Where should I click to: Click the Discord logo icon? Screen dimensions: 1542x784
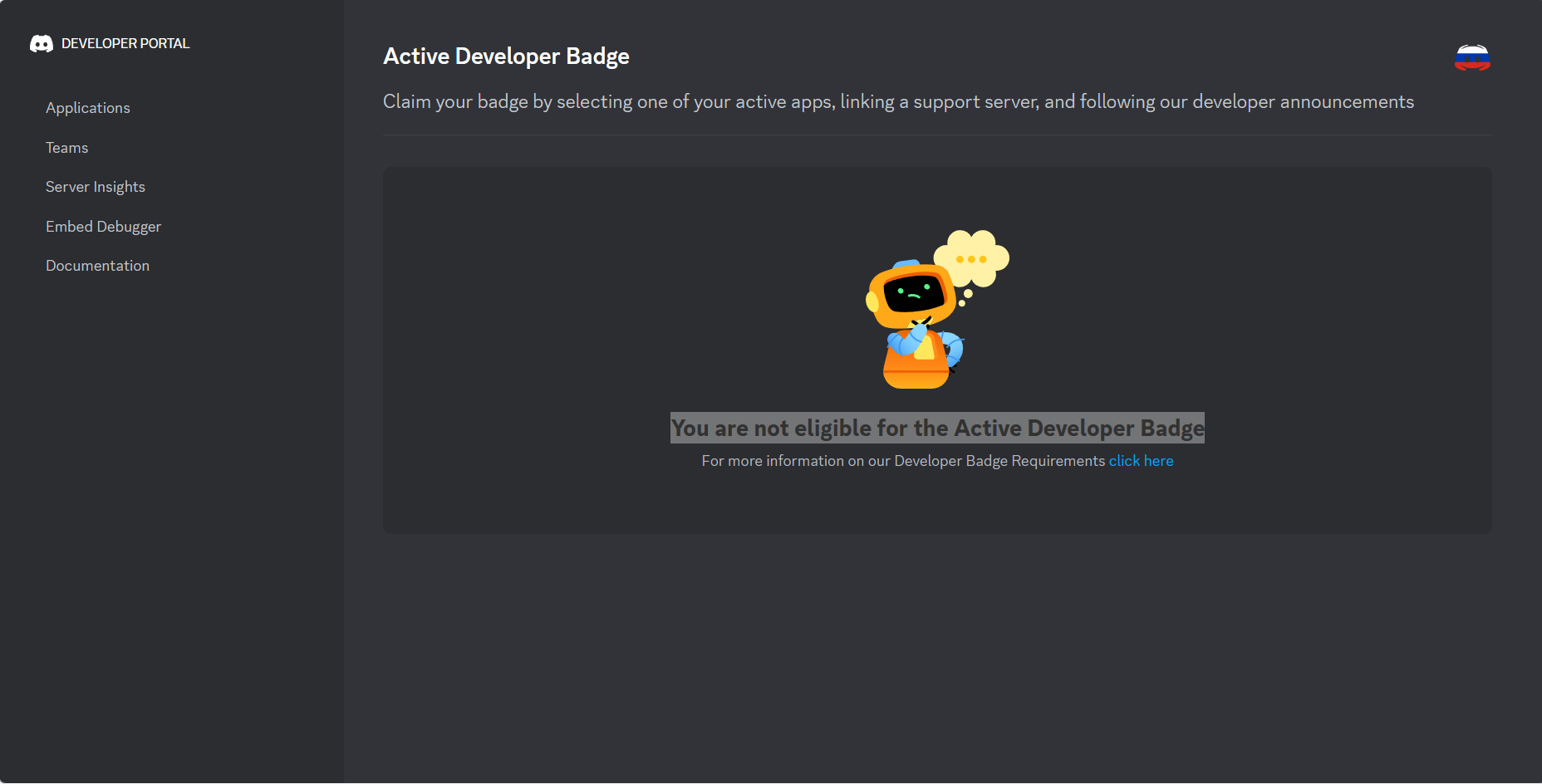point(42,43)
